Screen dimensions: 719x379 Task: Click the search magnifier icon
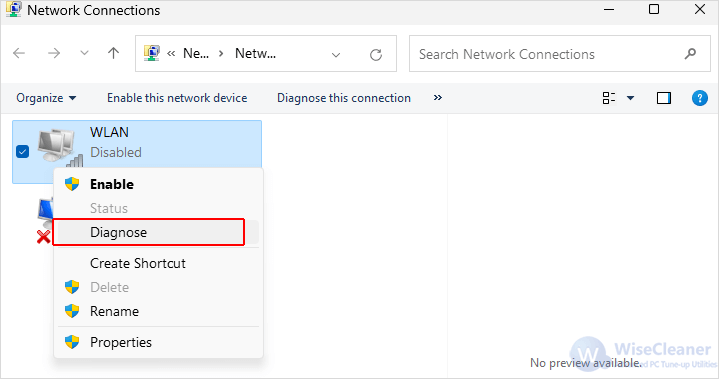click(x=690, y=54)
